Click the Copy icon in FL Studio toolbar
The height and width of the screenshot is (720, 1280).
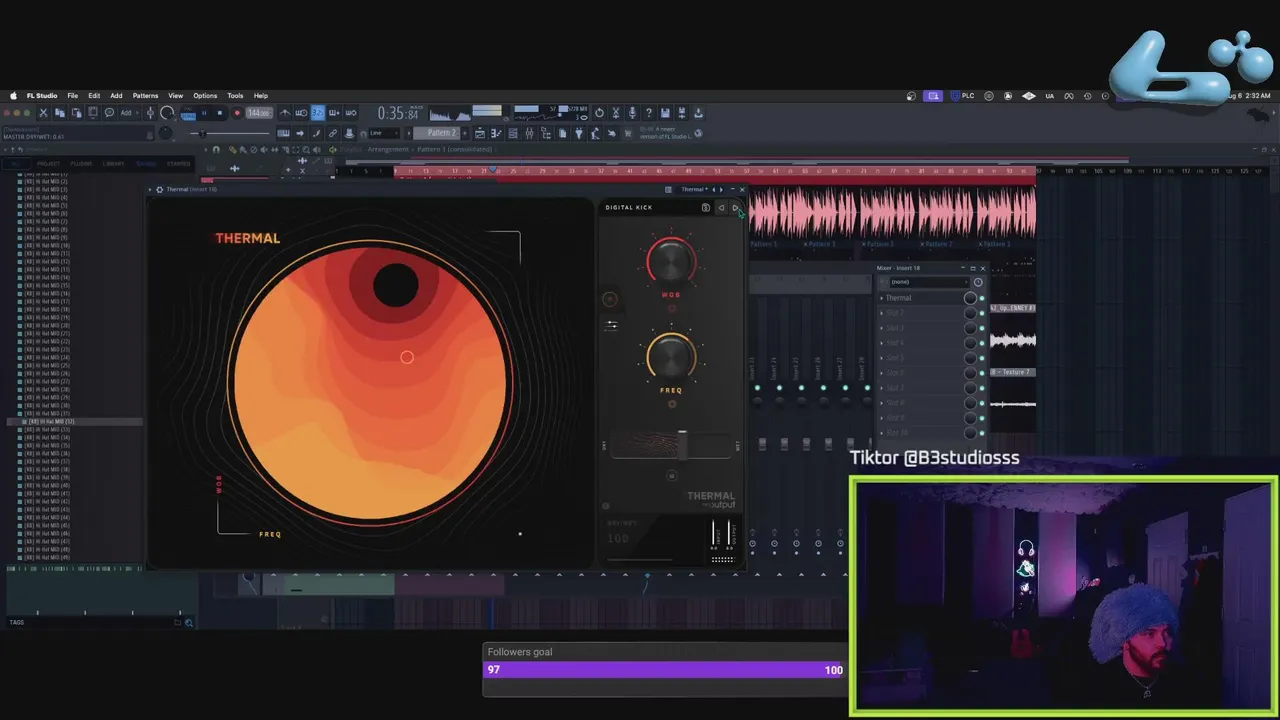59,113
